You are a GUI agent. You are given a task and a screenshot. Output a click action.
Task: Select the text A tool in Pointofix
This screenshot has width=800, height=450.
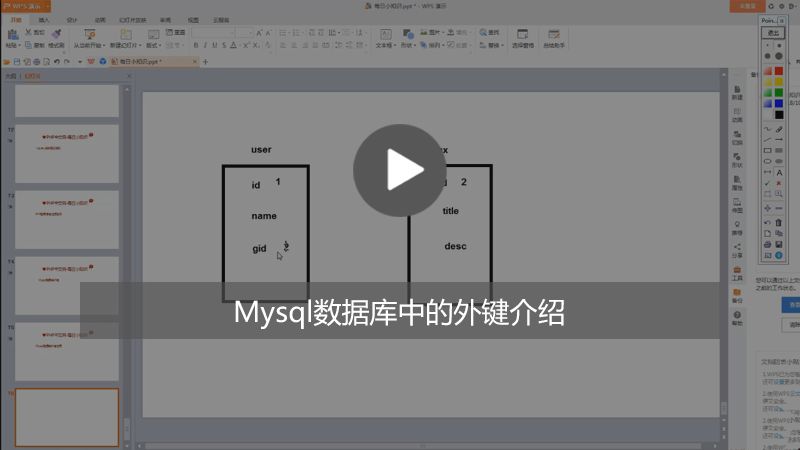tap(779, 172)
